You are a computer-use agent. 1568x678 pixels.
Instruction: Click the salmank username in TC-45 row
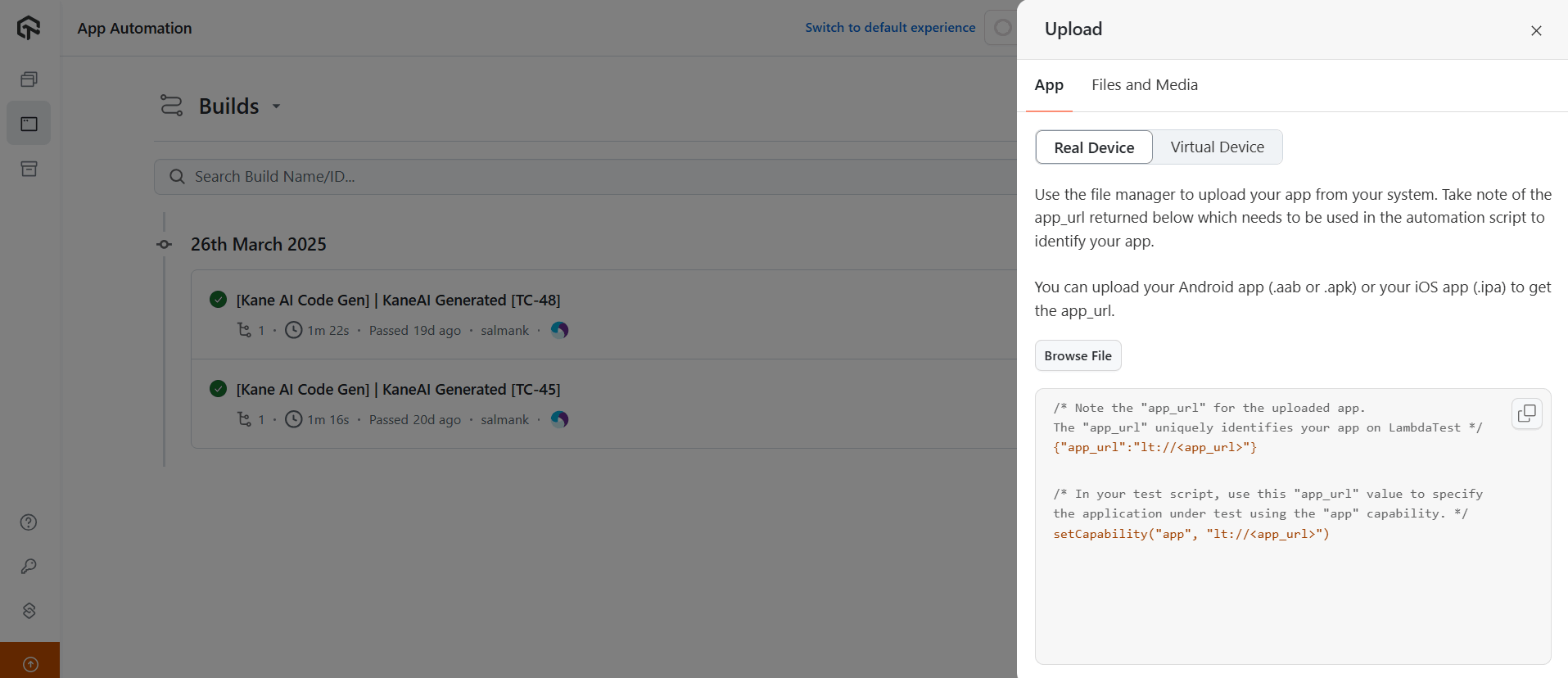504,419
